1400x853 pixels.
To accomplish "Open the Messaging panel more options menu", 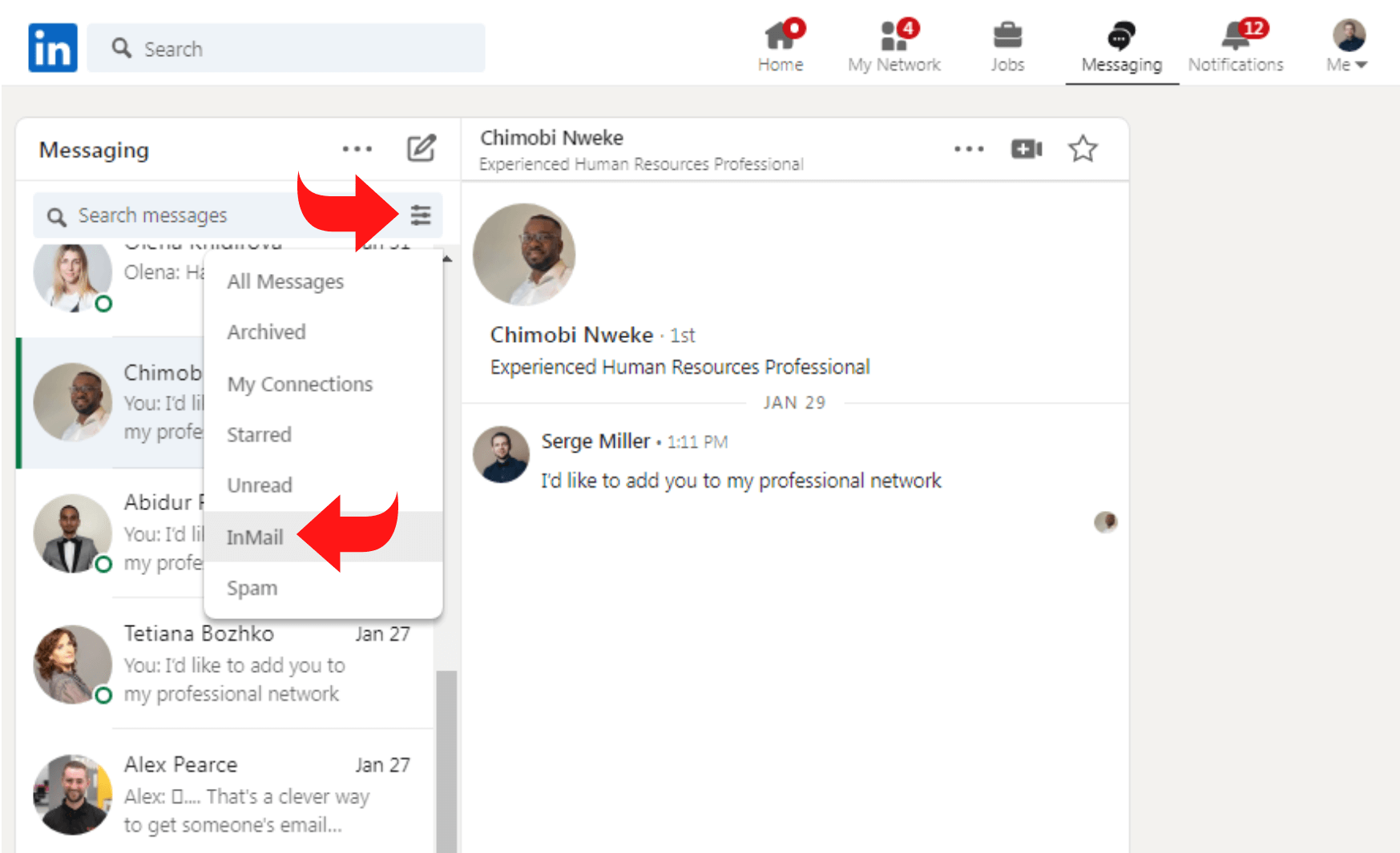I will pyautogui.click(x=357, y=148).
